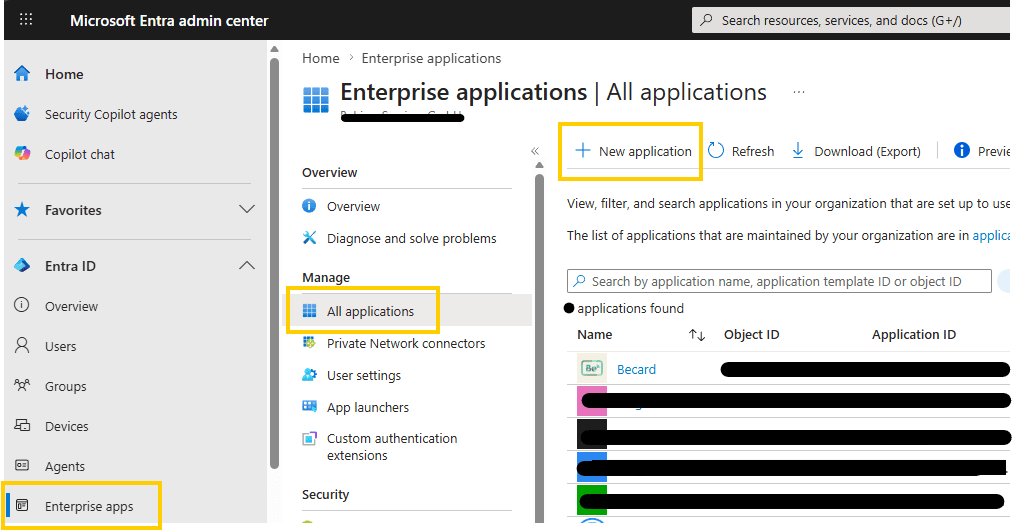The height and width of the screenshot is (531, 1012).
Task: Click the Enterprise apps icon in sidebar
Action: [x=22, y=505]
